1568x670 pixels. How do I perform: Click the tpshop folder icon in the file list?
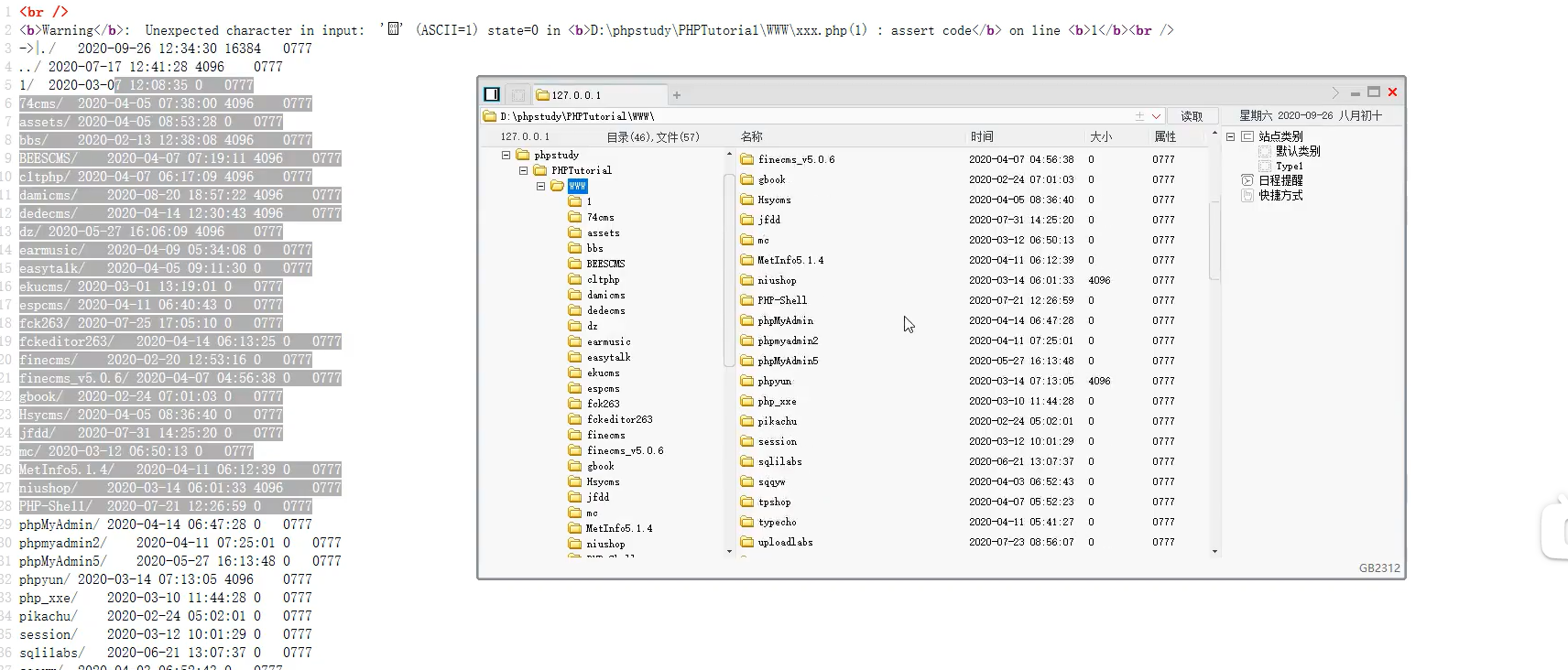click(746, 502)
